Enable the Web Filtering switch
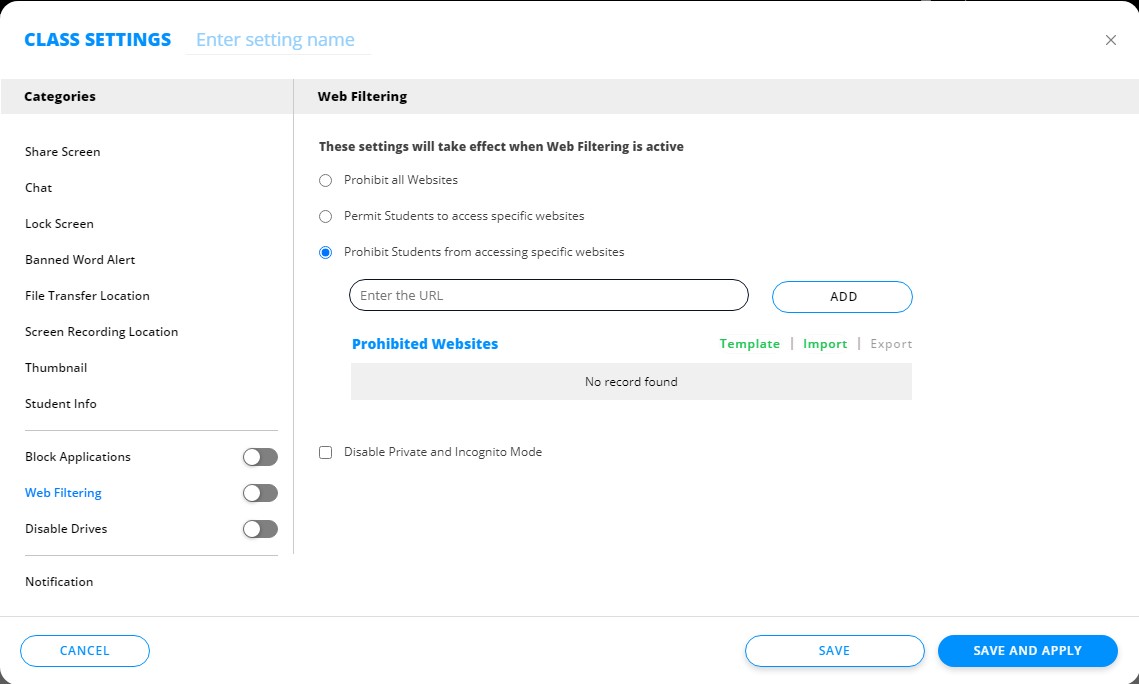 click(x=260, y=493)
